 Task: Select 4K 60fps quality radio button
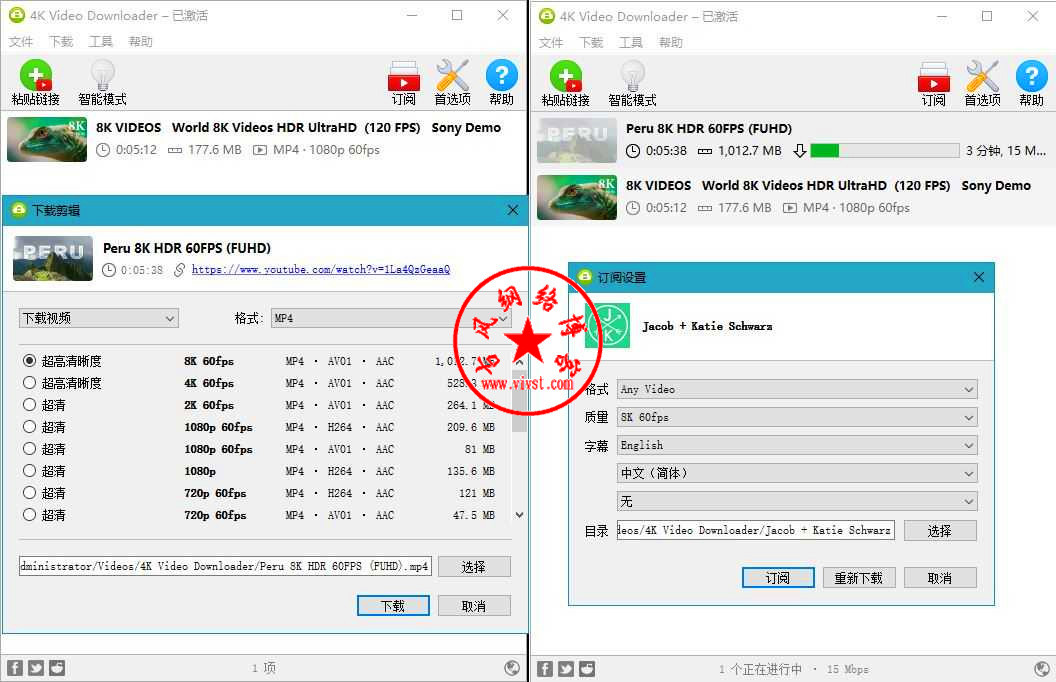(29, 382)
